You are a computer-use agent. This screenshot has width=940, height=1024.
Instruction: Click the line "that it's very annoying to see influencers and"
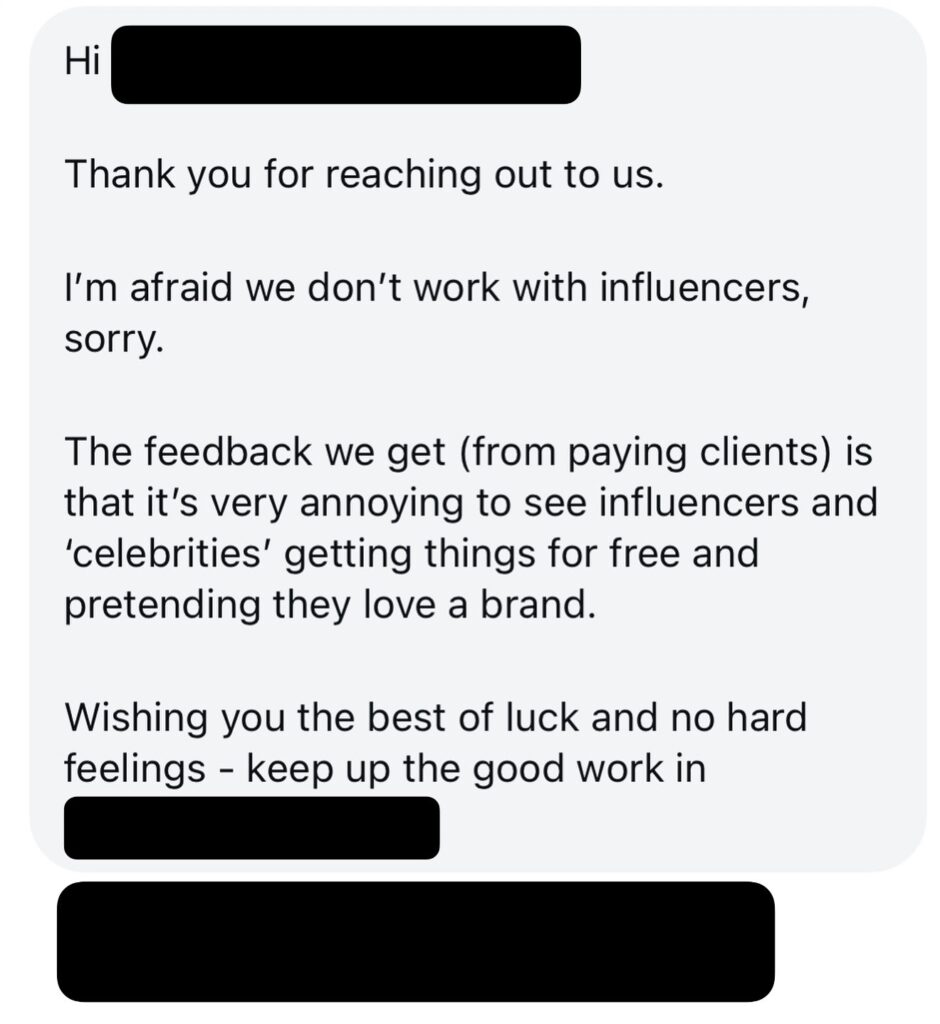pos(470,500)
